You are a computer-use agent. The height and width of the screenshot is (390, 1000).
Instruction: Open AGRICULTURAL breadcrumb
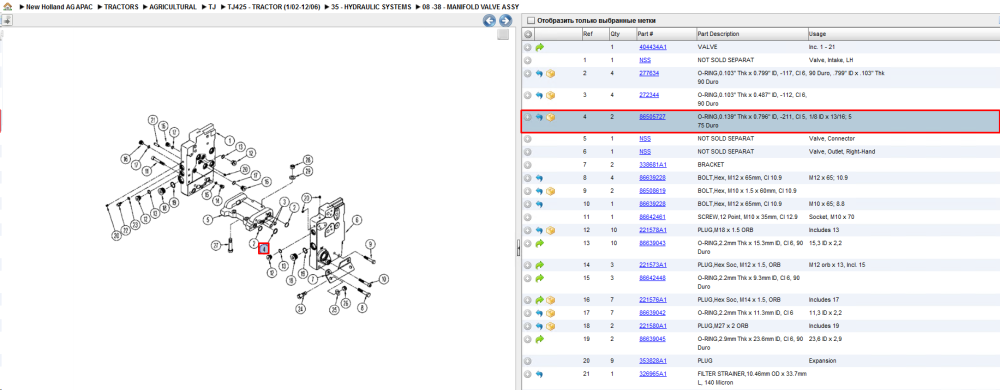point(173,6)
